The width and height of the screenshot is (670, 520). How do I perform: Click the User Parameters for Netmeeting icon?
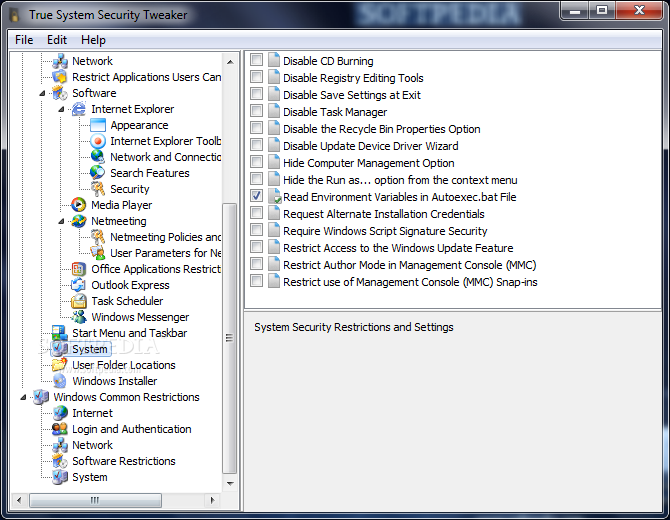tap(98, 253)
